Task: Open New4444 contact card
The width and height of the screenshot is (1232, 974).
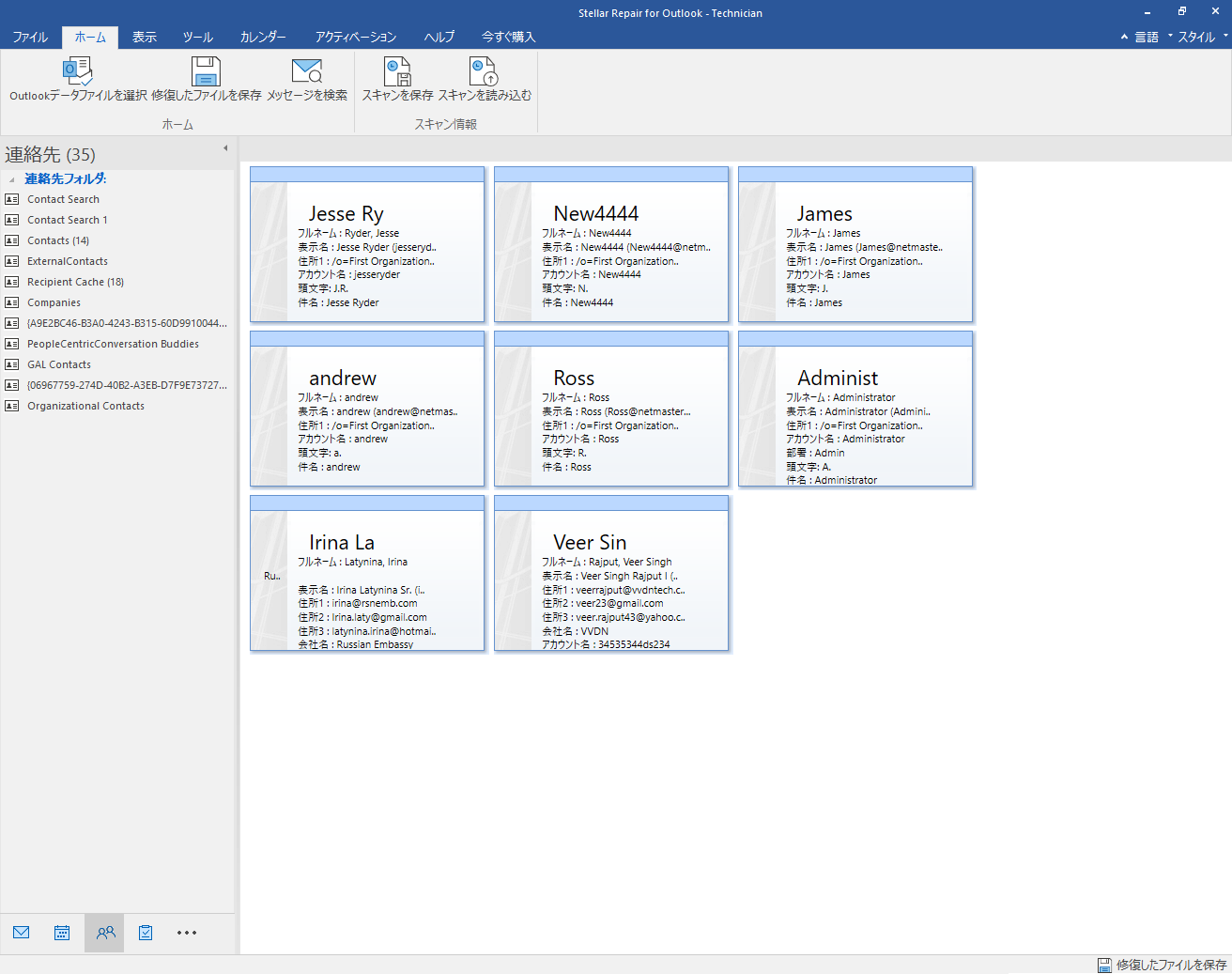Action: [x=611, y=244]
